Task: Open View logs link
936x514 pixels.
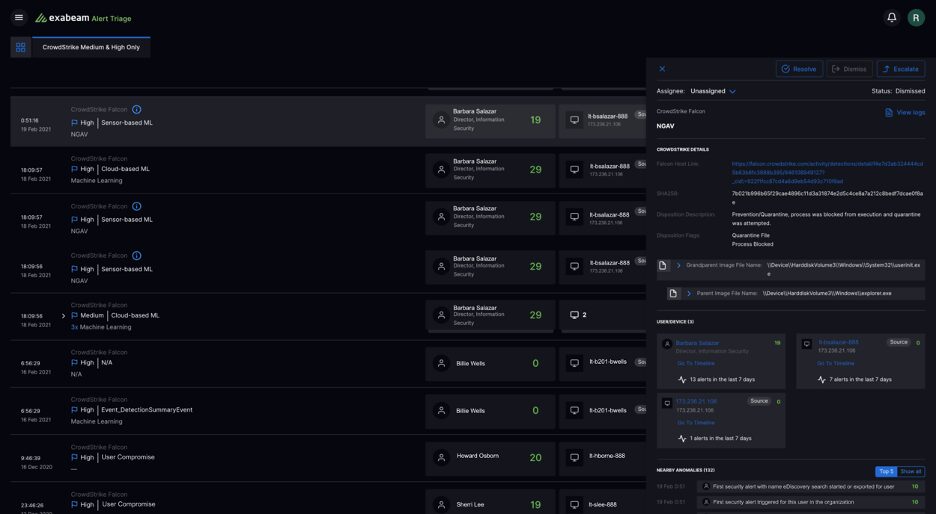Action: click(905, 112)
